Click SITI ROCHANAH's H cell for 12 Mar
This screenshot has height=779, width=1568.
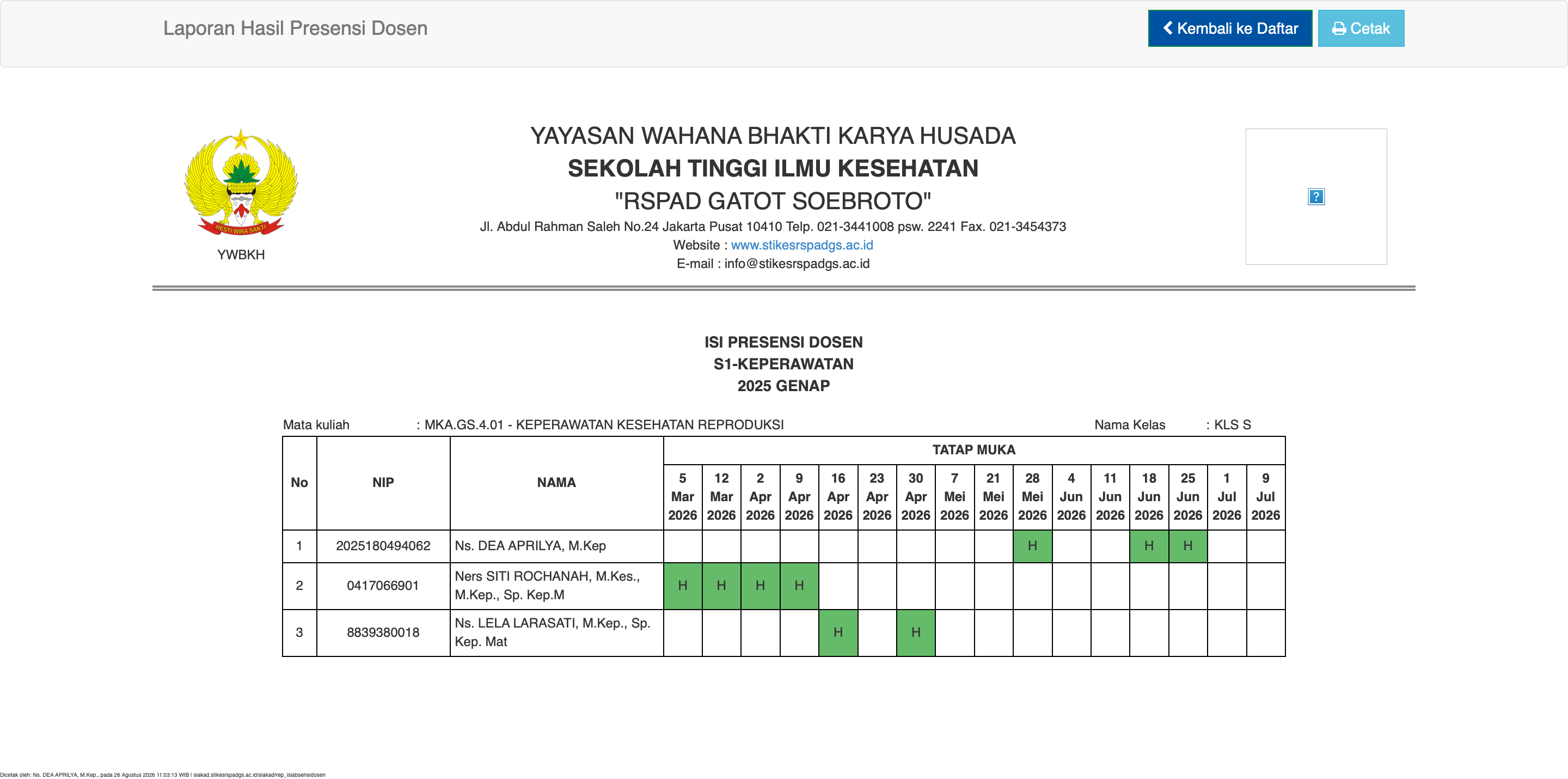[721, 585]
